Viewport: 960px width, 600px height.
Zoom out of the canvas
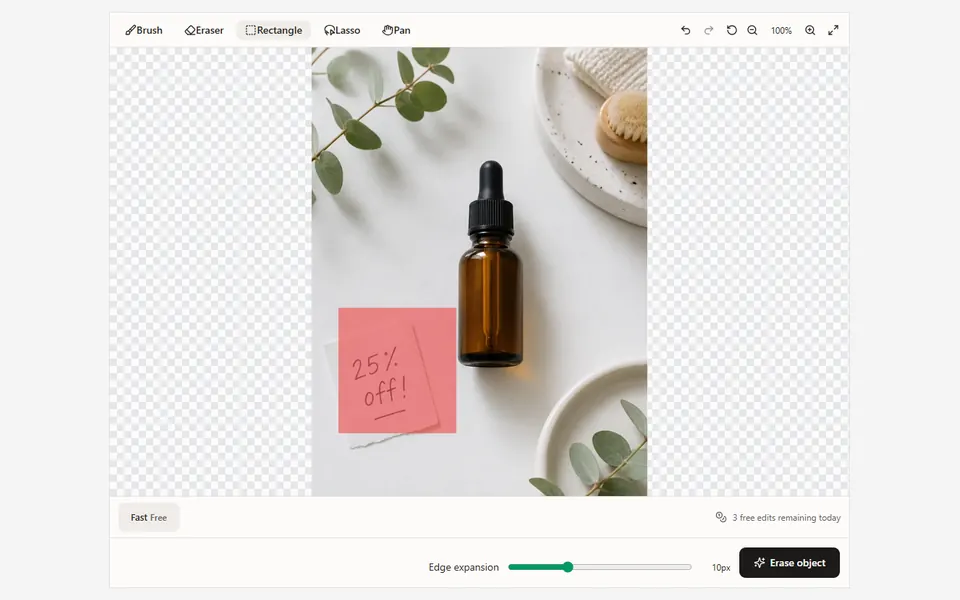[x=752, y=30]
